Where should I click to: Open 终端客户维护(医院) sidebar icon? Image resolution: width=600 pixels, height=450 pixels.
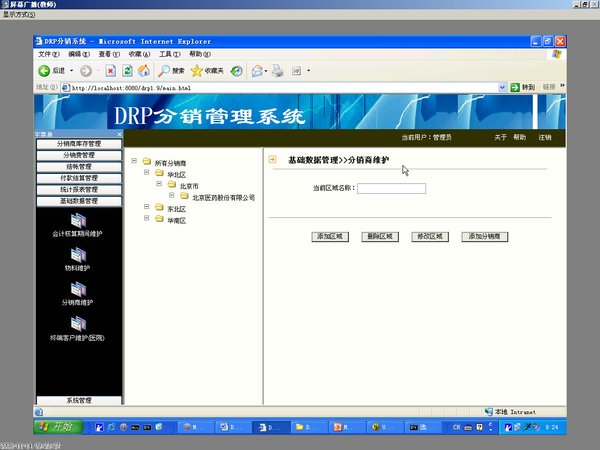[x=78, y=324]
